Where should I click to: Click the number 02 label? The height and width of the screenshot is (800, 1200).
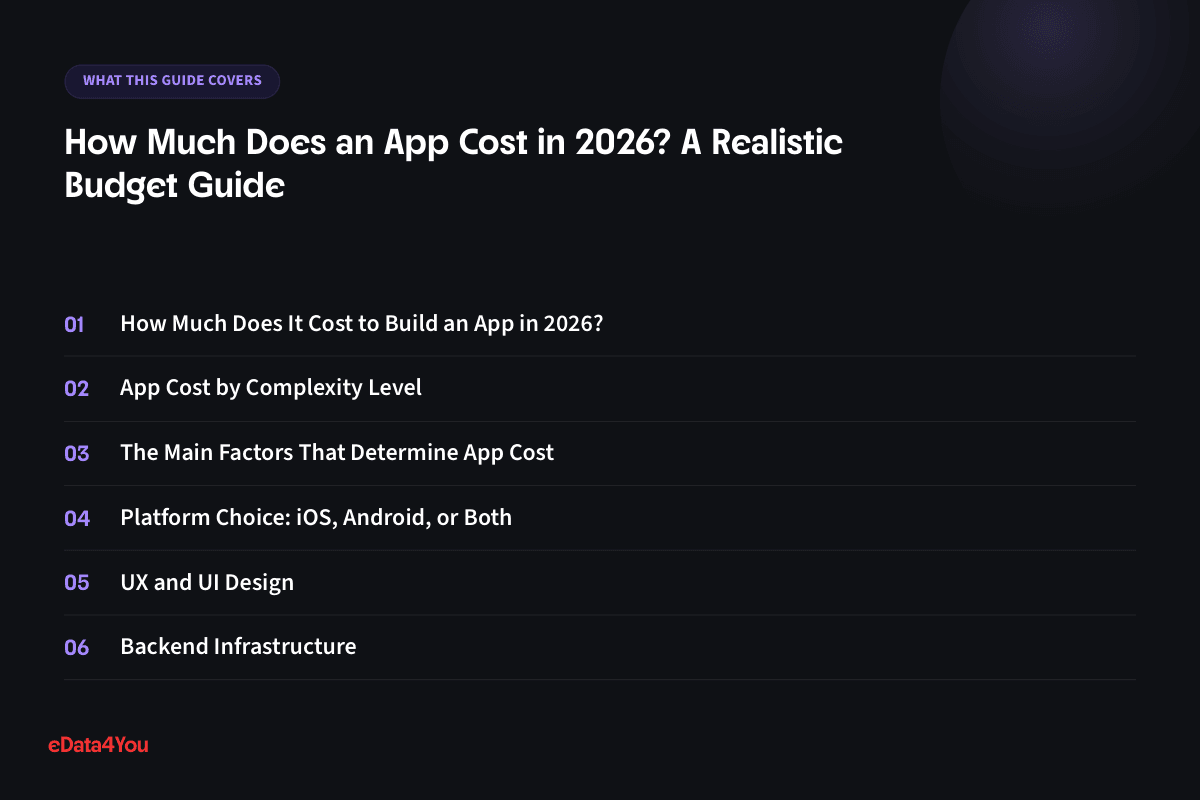(x=77, y=389)
